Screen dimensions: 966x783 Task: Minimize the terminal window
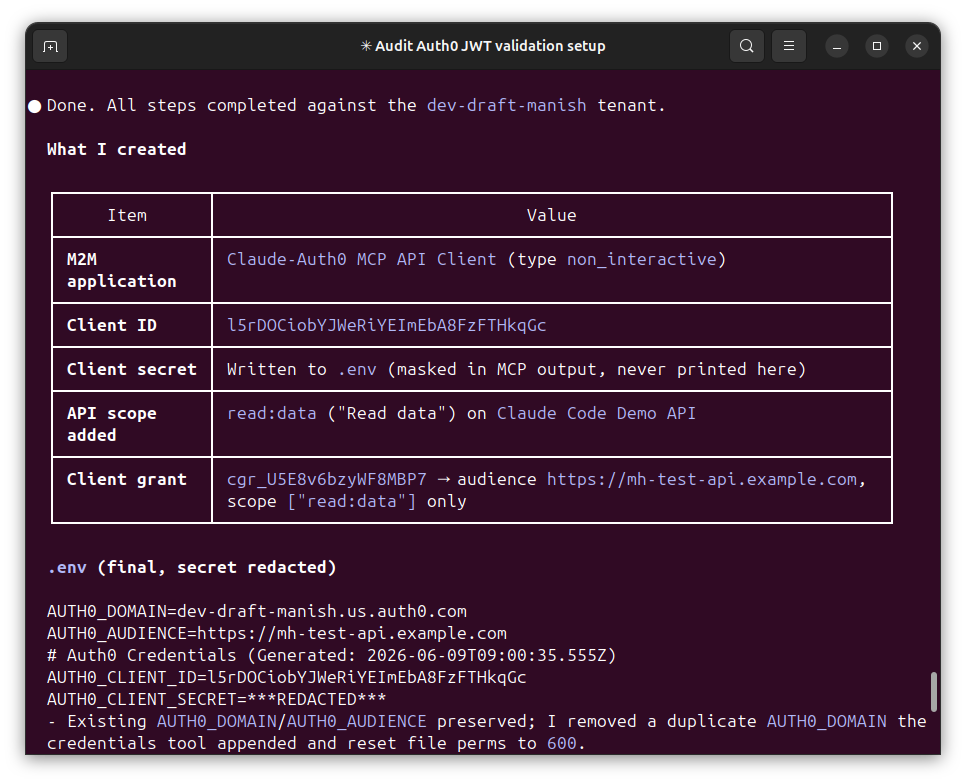point(837,46)
